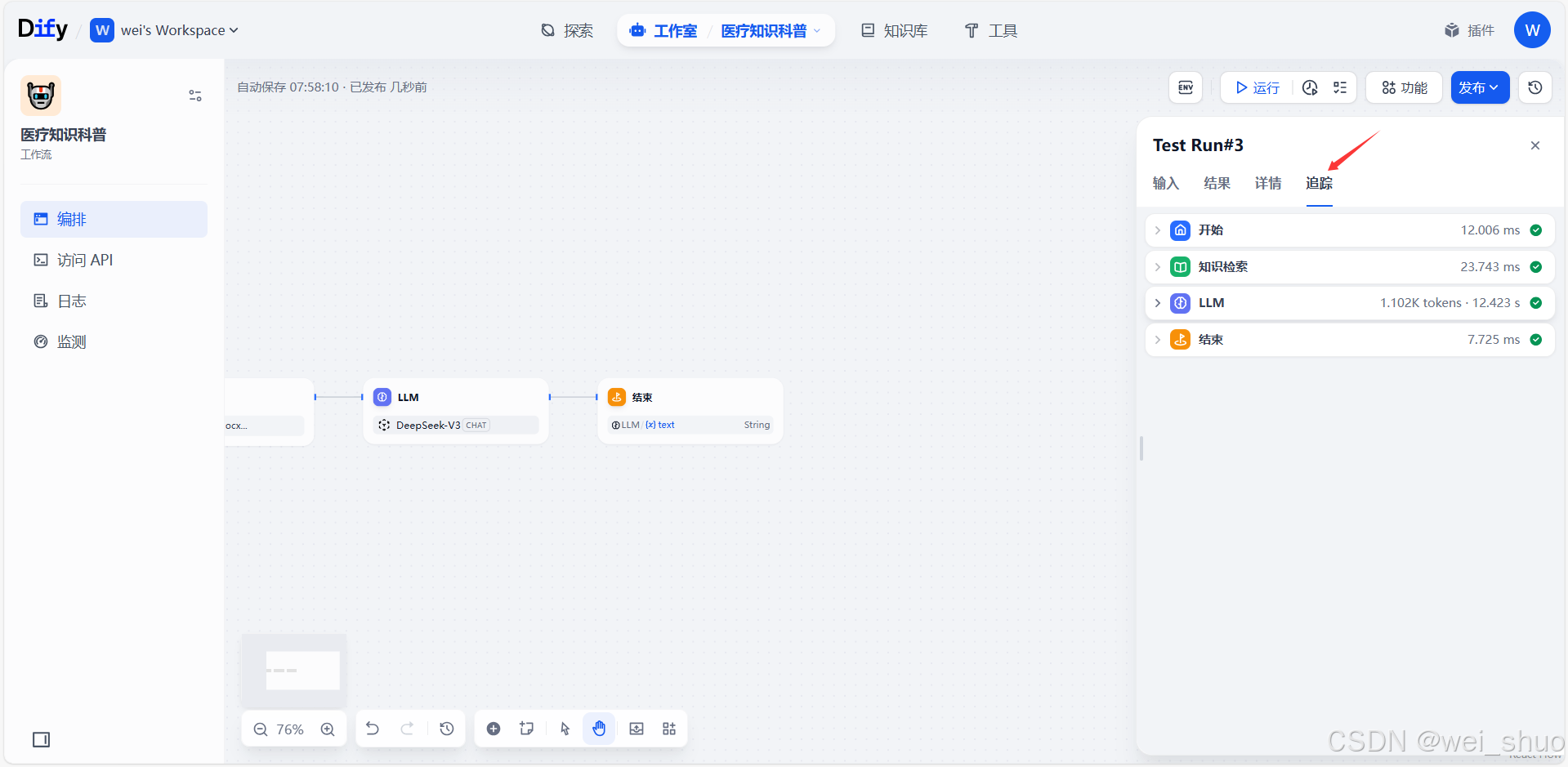1568x767 pixels.
Task: Open the 插件 plugins page
Action: pyautogui.click(x=1470, y=30)
